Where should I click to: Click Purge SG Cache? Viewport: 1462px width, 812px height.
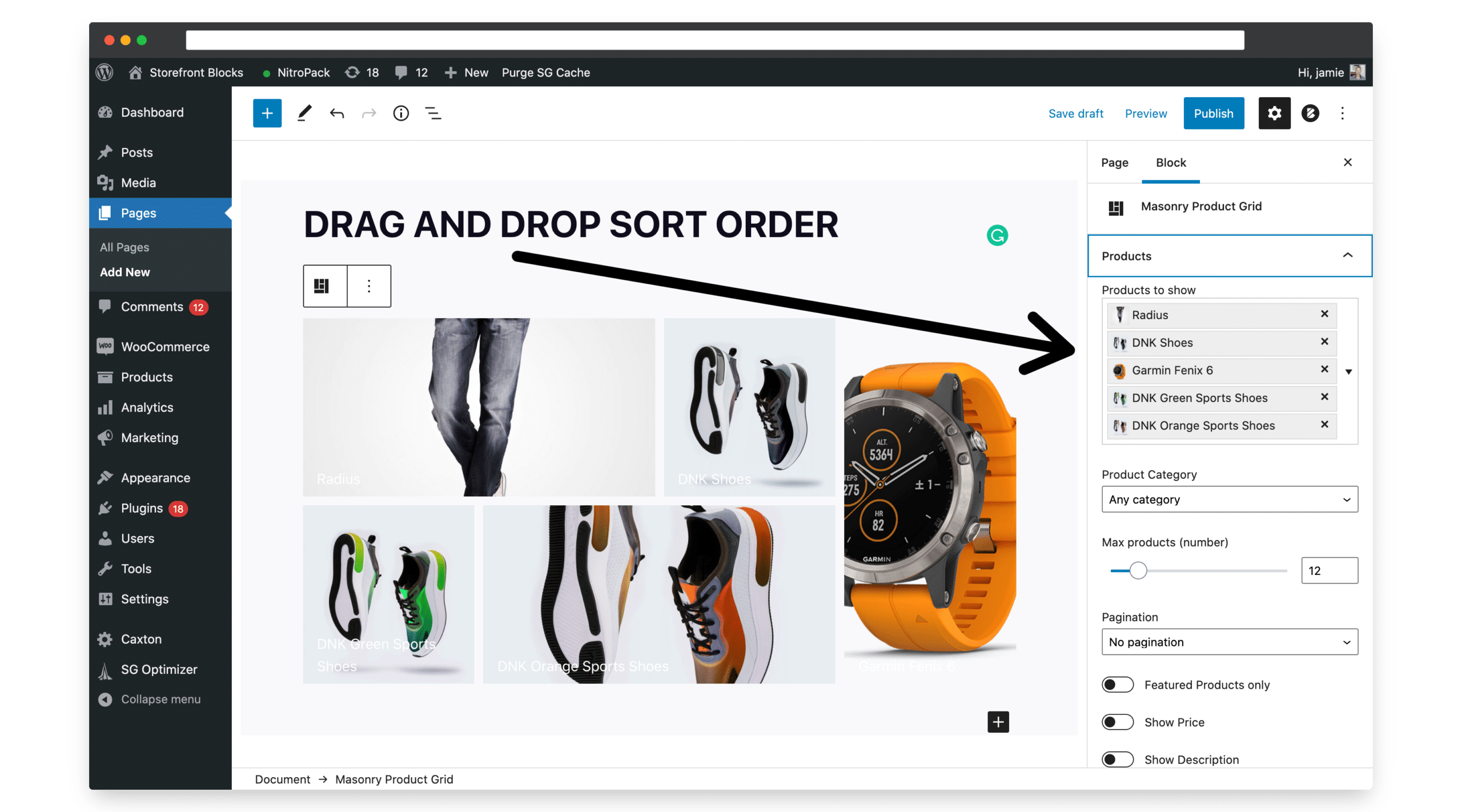pos(545,73)
